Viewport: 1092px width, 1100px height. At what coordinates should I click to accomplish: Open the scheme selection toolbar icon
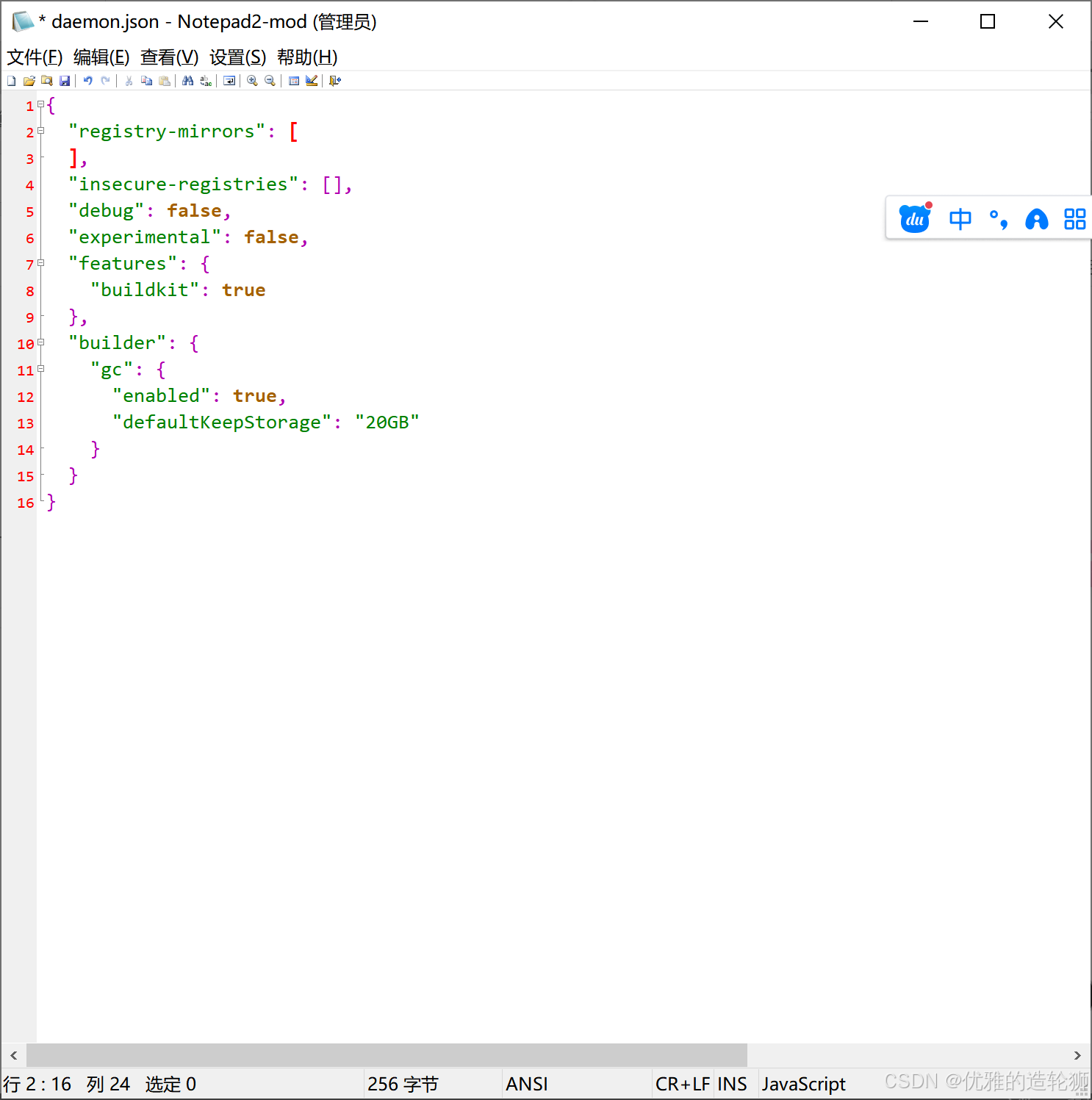coord(294,81)
